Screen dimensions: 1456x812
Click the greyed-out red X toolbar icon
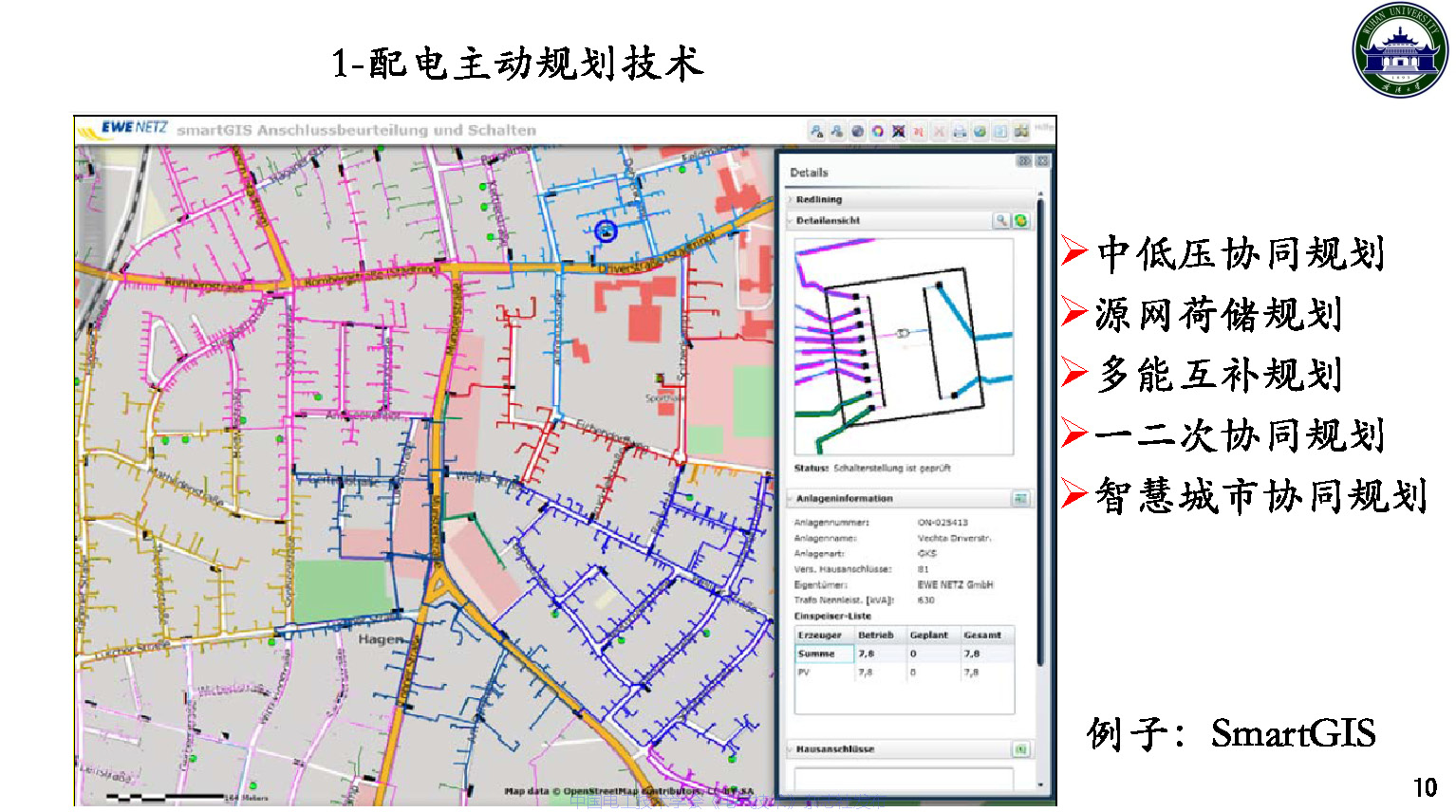[x=939, y=132]
